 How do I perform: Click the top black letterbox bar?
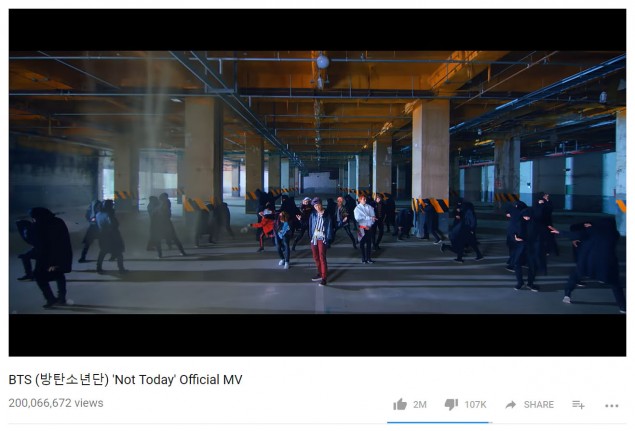[x=318, y=30]
